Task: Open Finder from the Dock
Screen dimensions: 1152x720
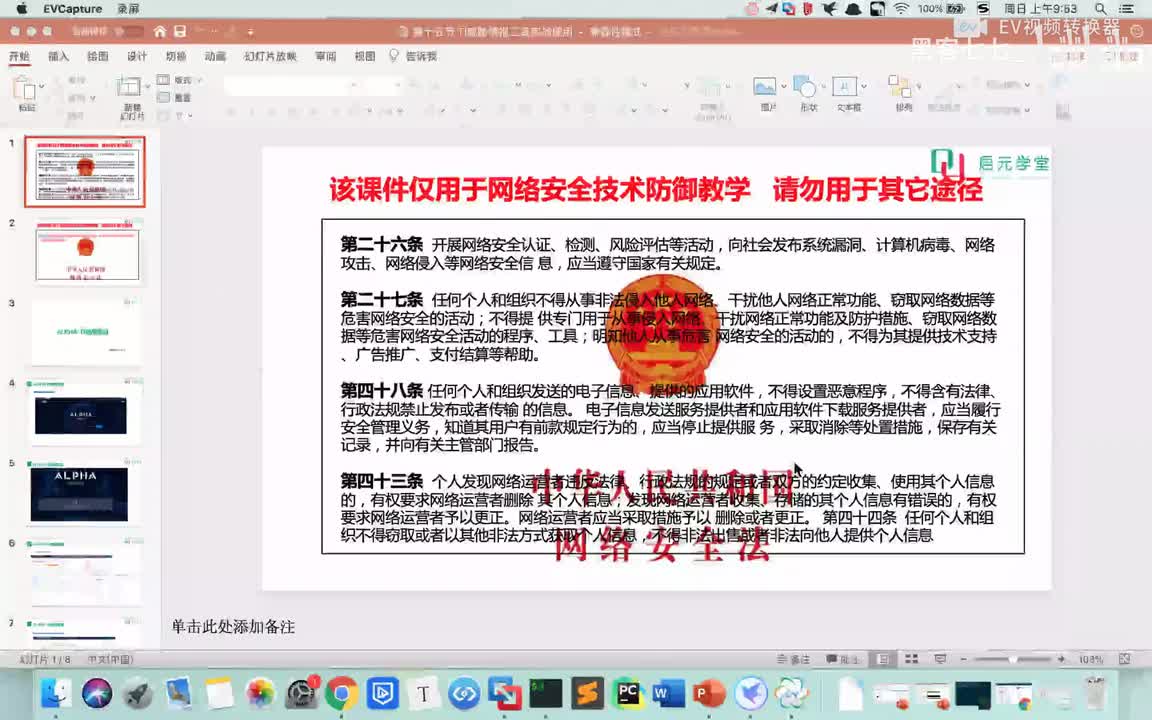Action: (56, 693)
